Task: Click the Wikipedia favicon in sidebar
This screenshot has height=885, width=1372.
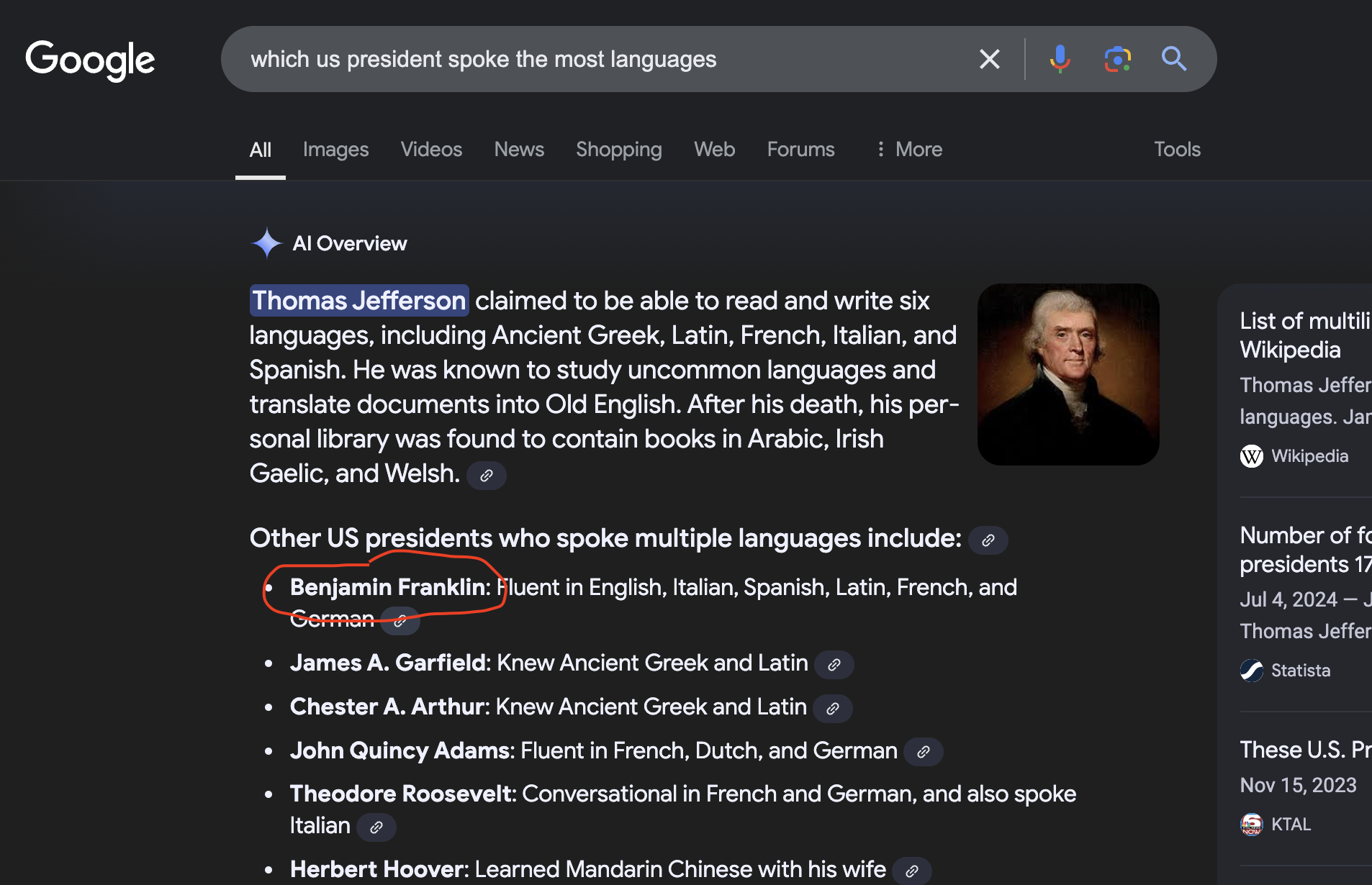Action: 1252,456
